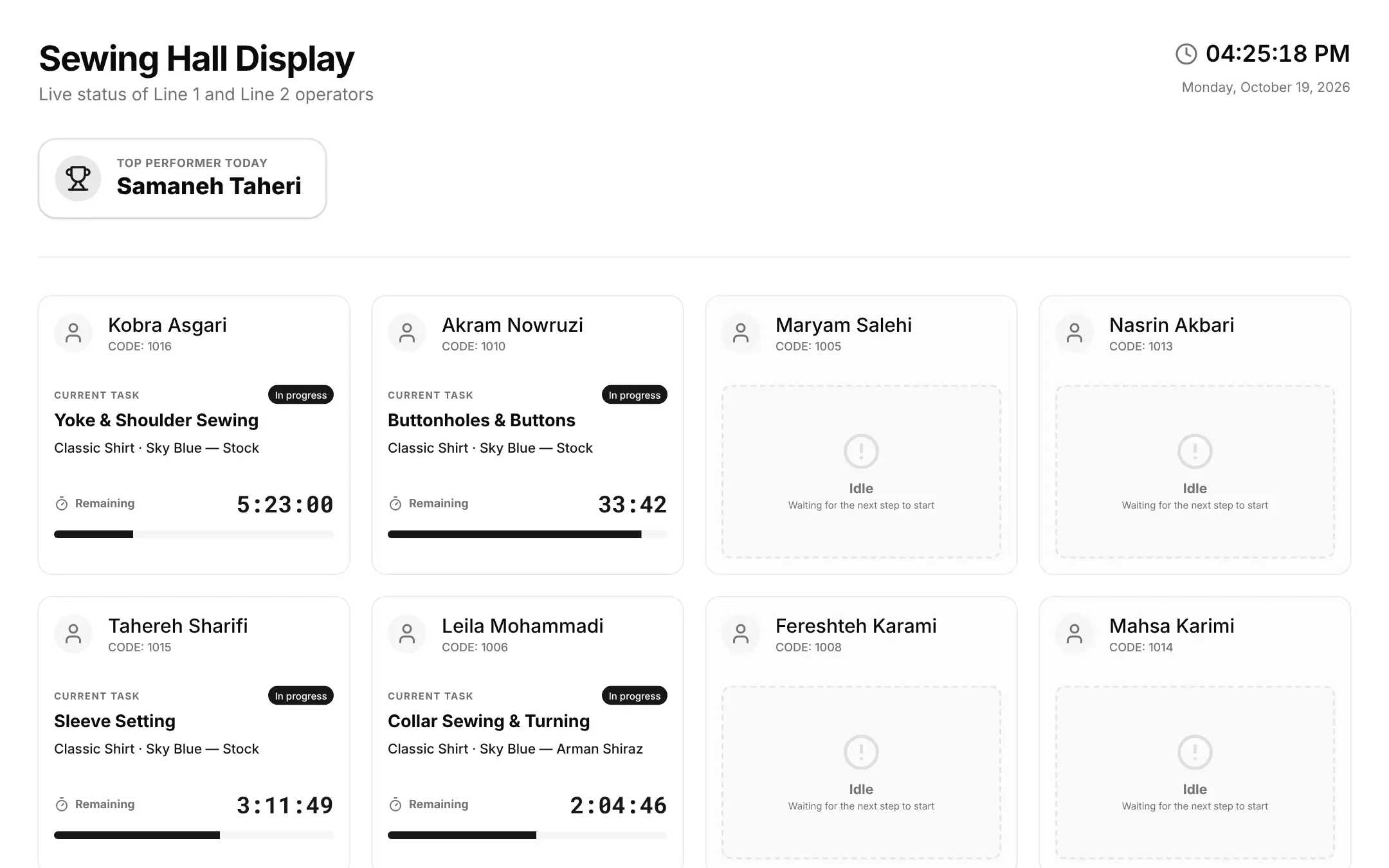The width and height of the screenshot is (1389, 868).
Task: Click the 33:42 remaining time
Action: pos(633,505)
